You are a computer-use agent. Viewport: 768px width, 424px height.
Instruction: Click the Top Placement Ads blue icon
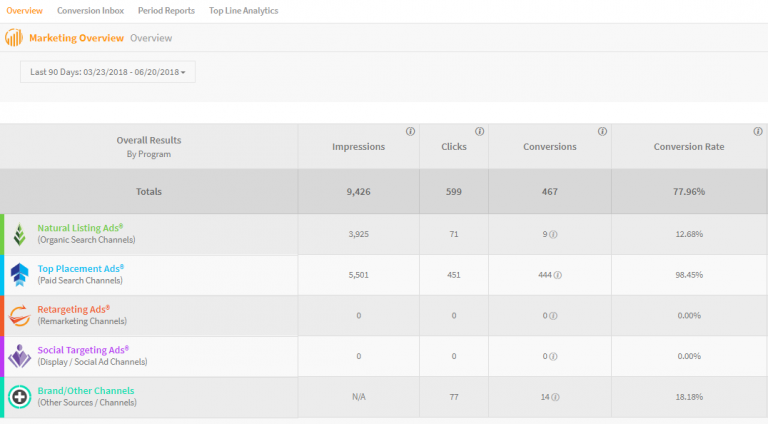point(20,275)
